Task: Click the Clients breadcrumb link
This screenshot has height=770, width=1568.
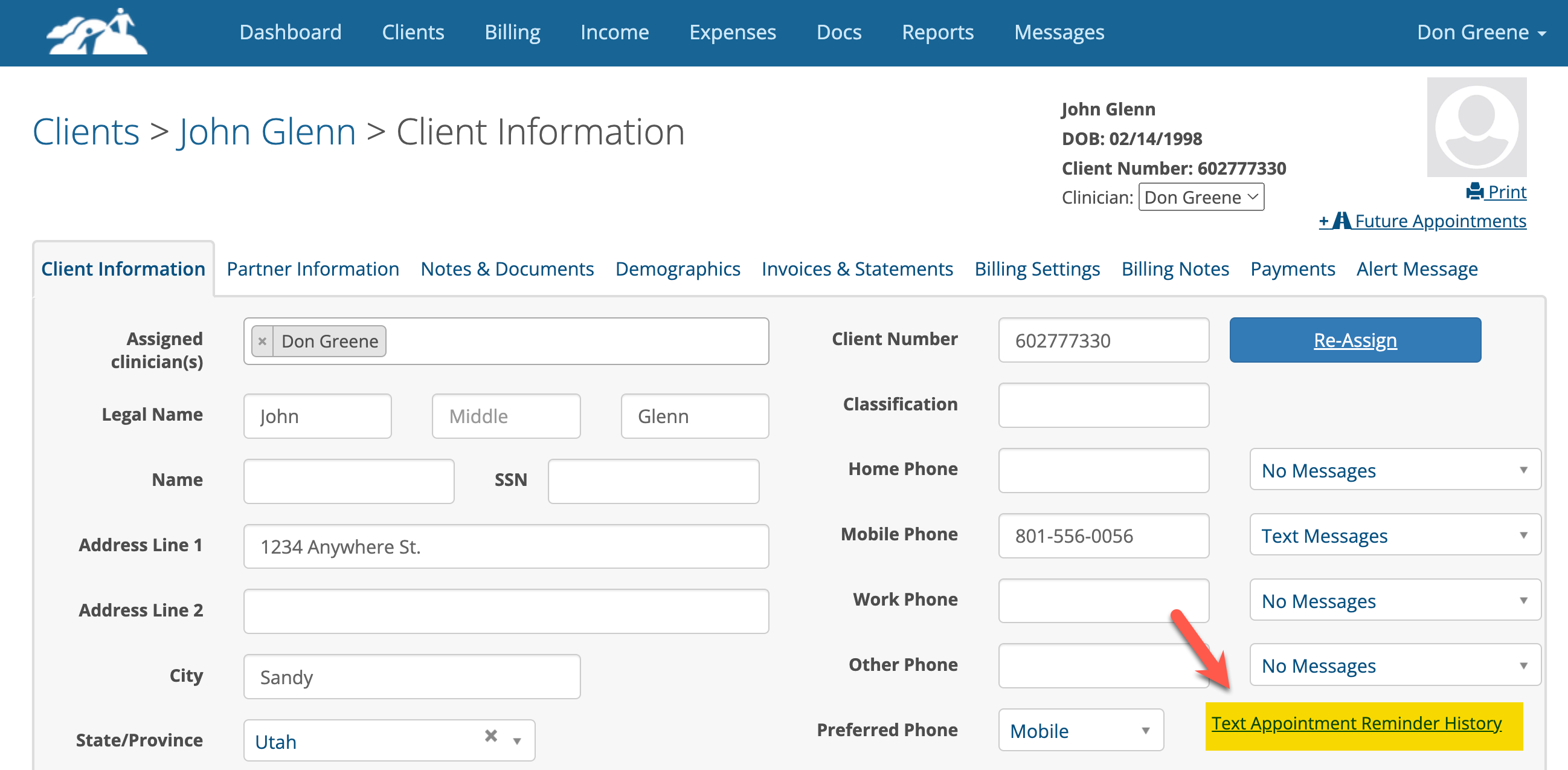Action: click(x=86, y=132)
